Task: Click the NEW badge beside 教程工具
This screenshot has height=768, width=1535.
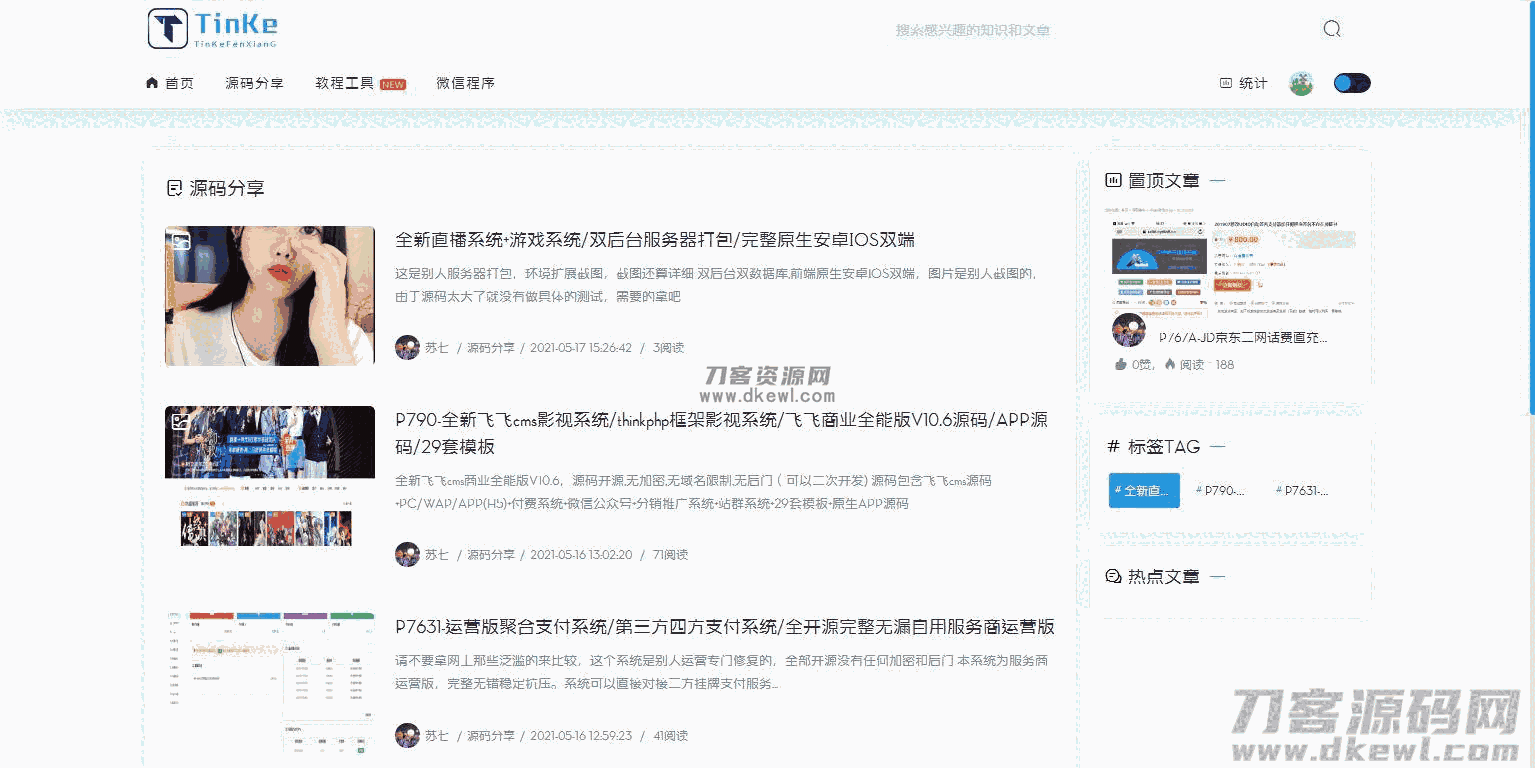Action: pyautogui.click(x=393, y=84)
